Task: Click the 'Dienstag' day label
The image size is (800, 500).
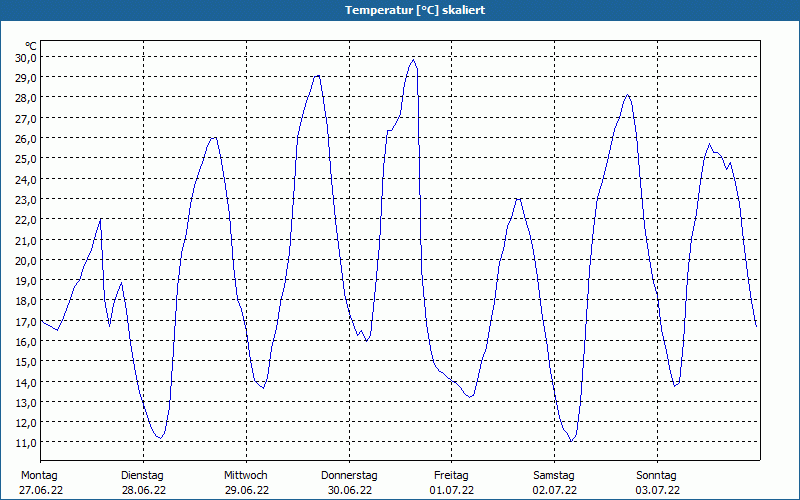Action: (x=142, y=475)
